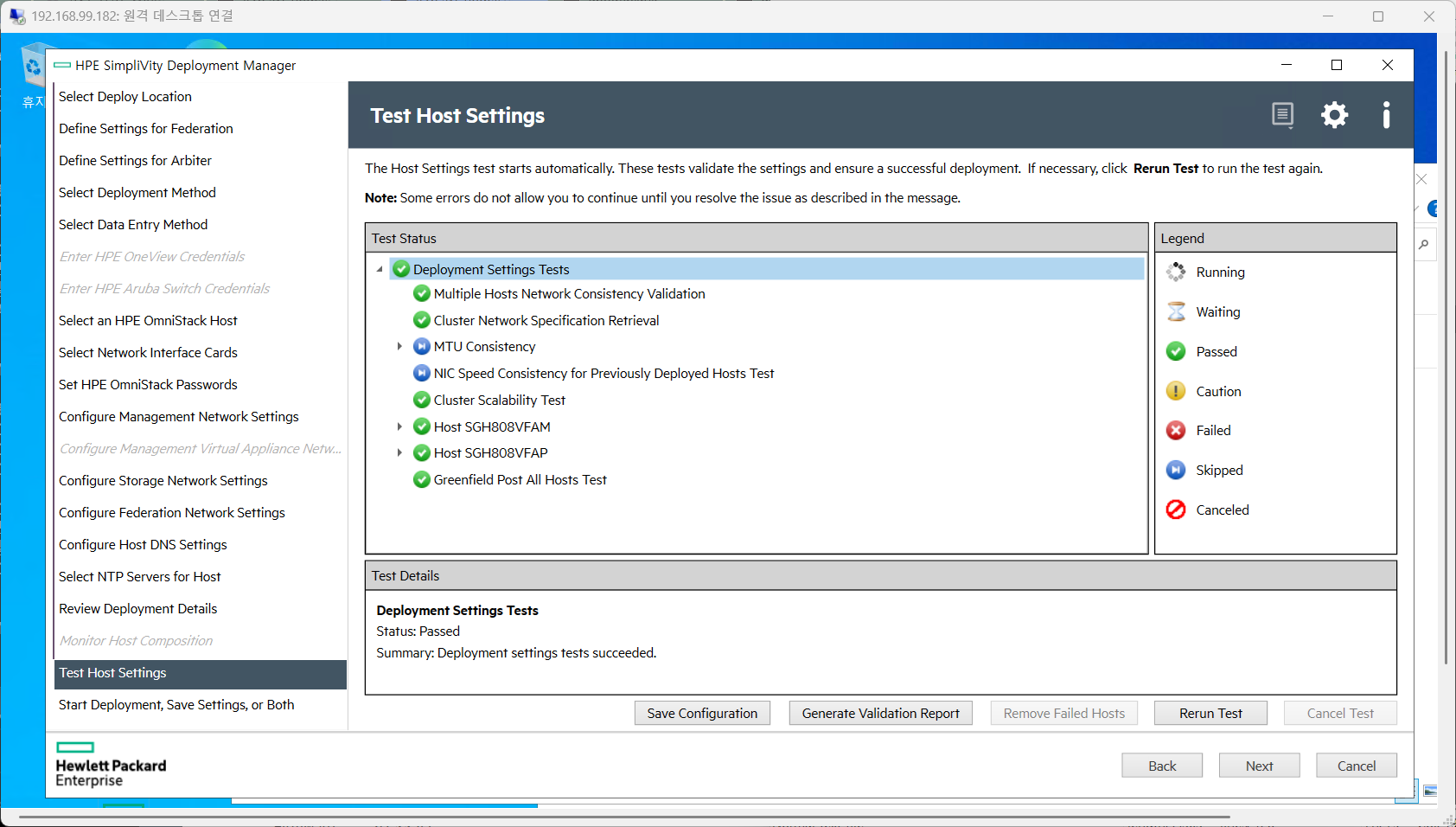Click the Failed red legend icon
The image size is (1456, 827).
1176,430
